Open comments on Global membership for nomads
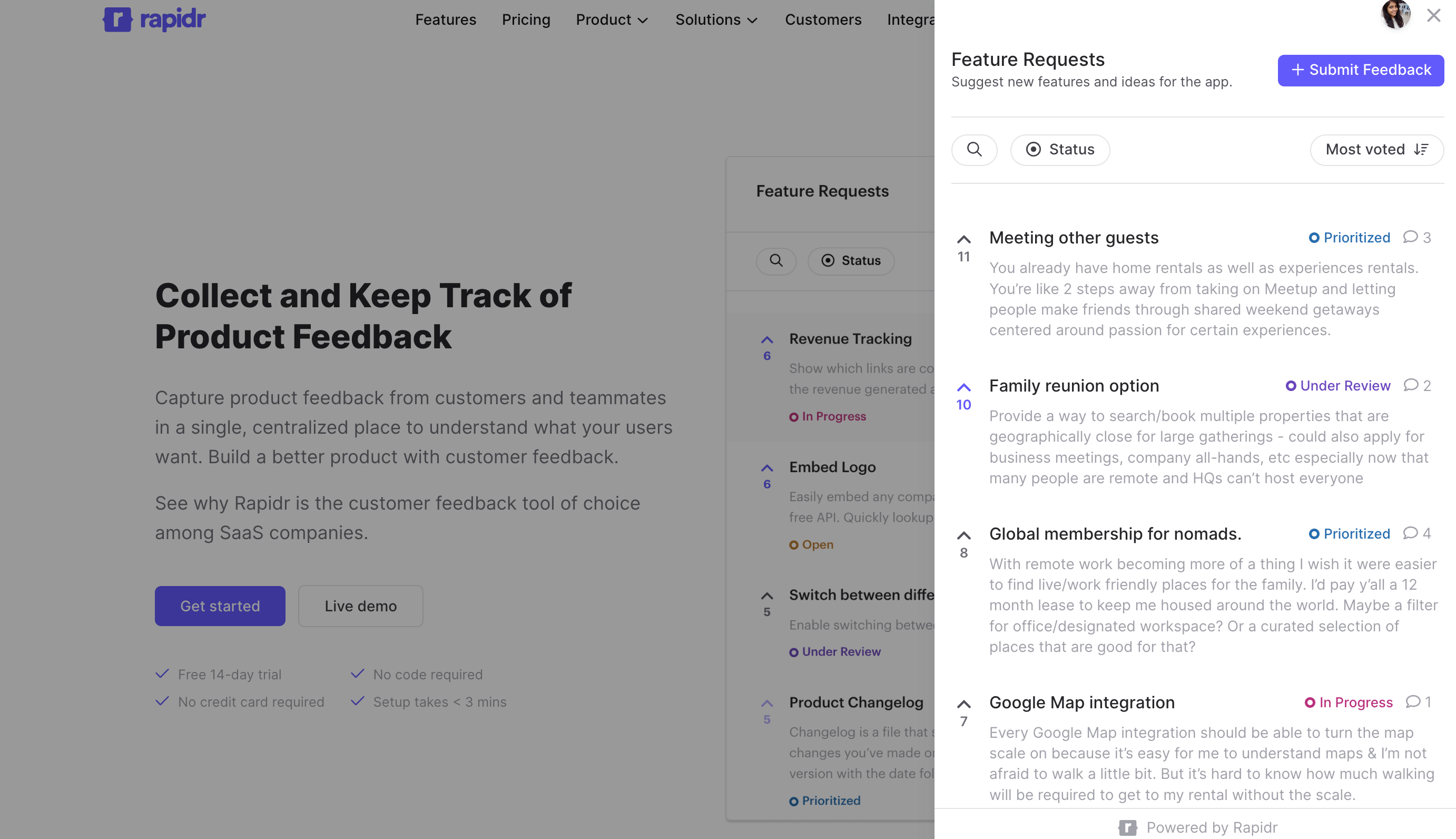This screenshot has width=1456, height=839. 1411,533
